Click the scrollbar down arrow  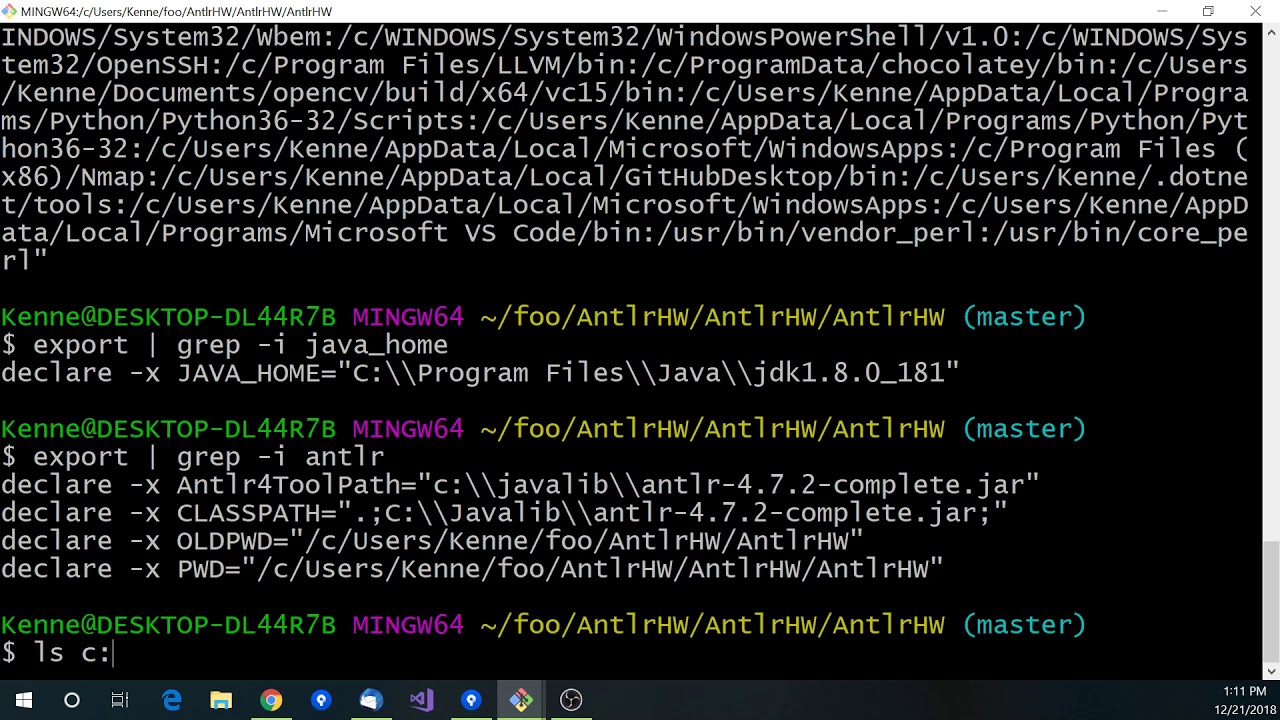tap(1271, 671)
